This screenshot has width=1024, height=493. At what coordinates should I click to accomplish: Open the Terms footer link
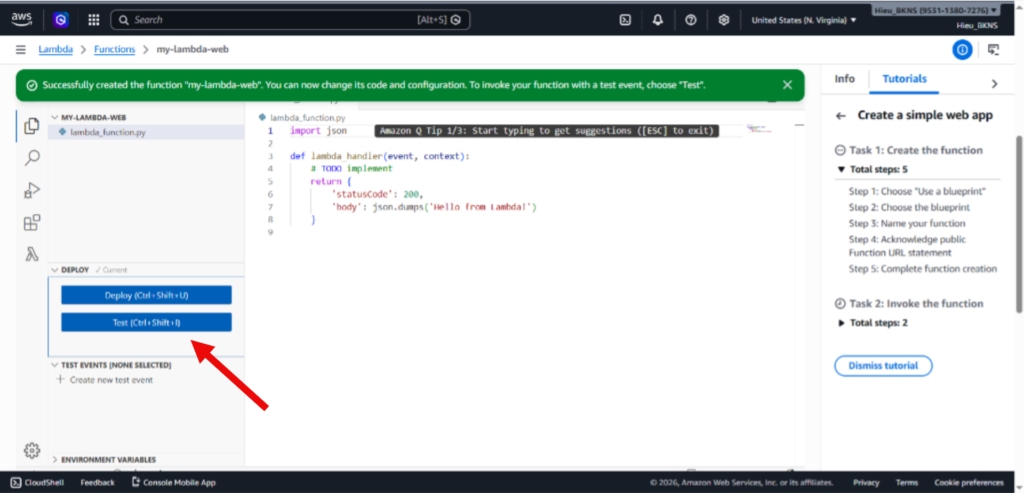906,483
